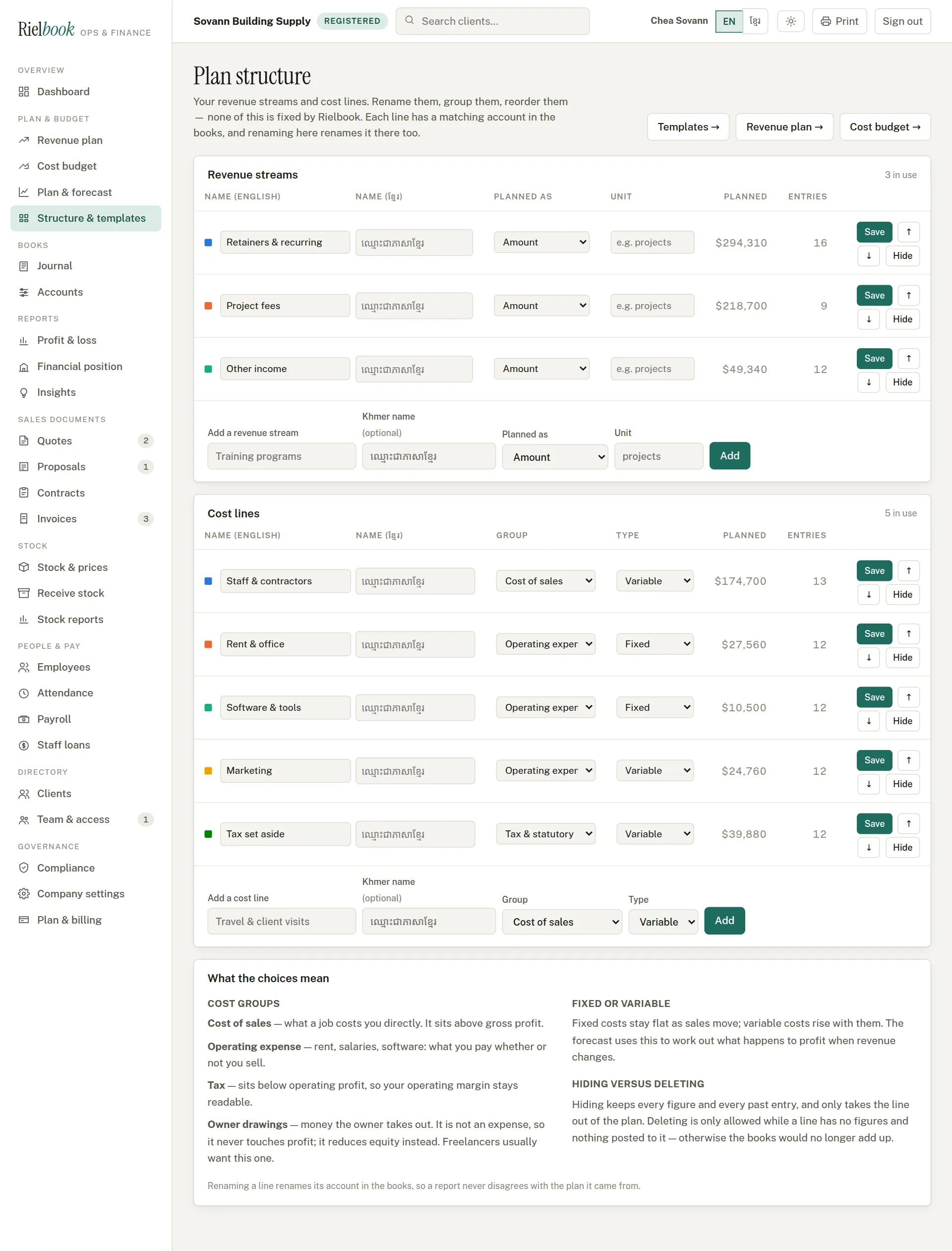Open Planned as dropdown for Retainers & recurring
Image resolution: width=952 pixels, height=1251 pixels.
point(542,242)
